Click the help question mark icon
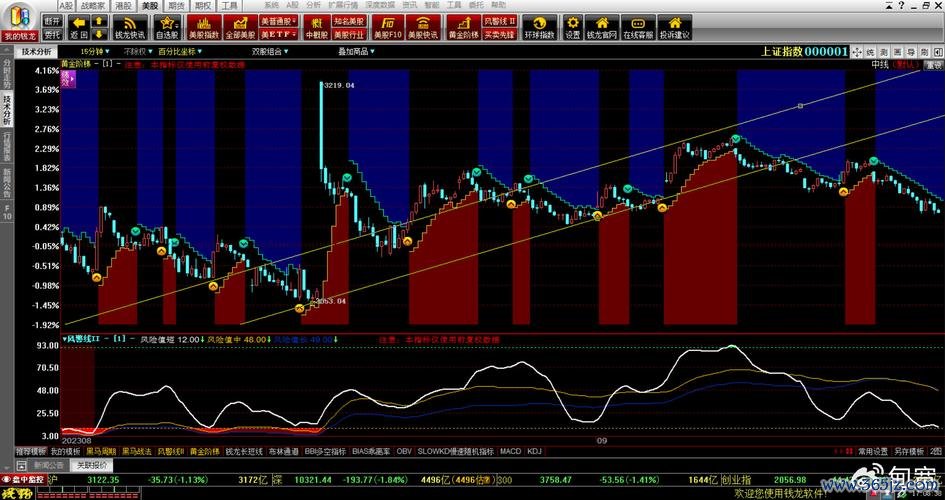945x500 pixels. (x=902, y=5)
